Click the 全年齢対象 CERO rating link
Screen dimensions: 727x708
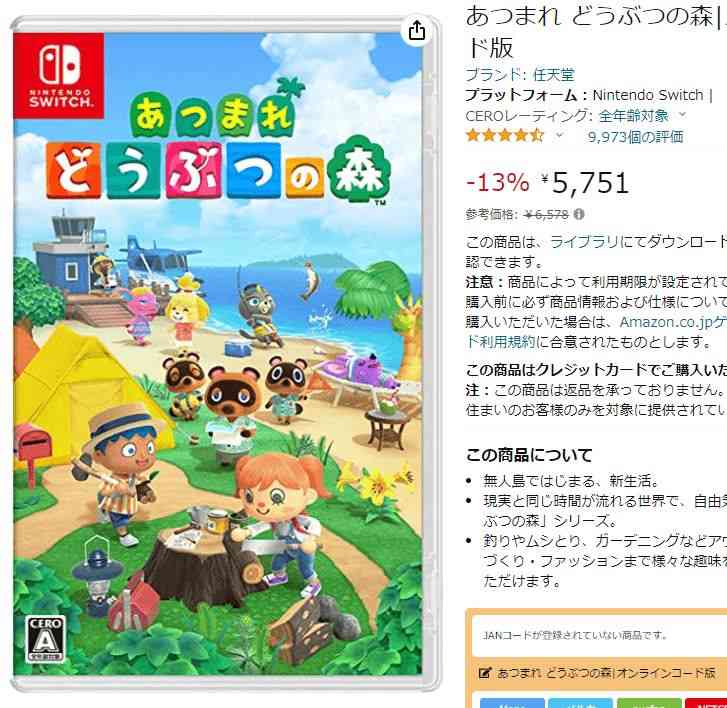(633, 115)
